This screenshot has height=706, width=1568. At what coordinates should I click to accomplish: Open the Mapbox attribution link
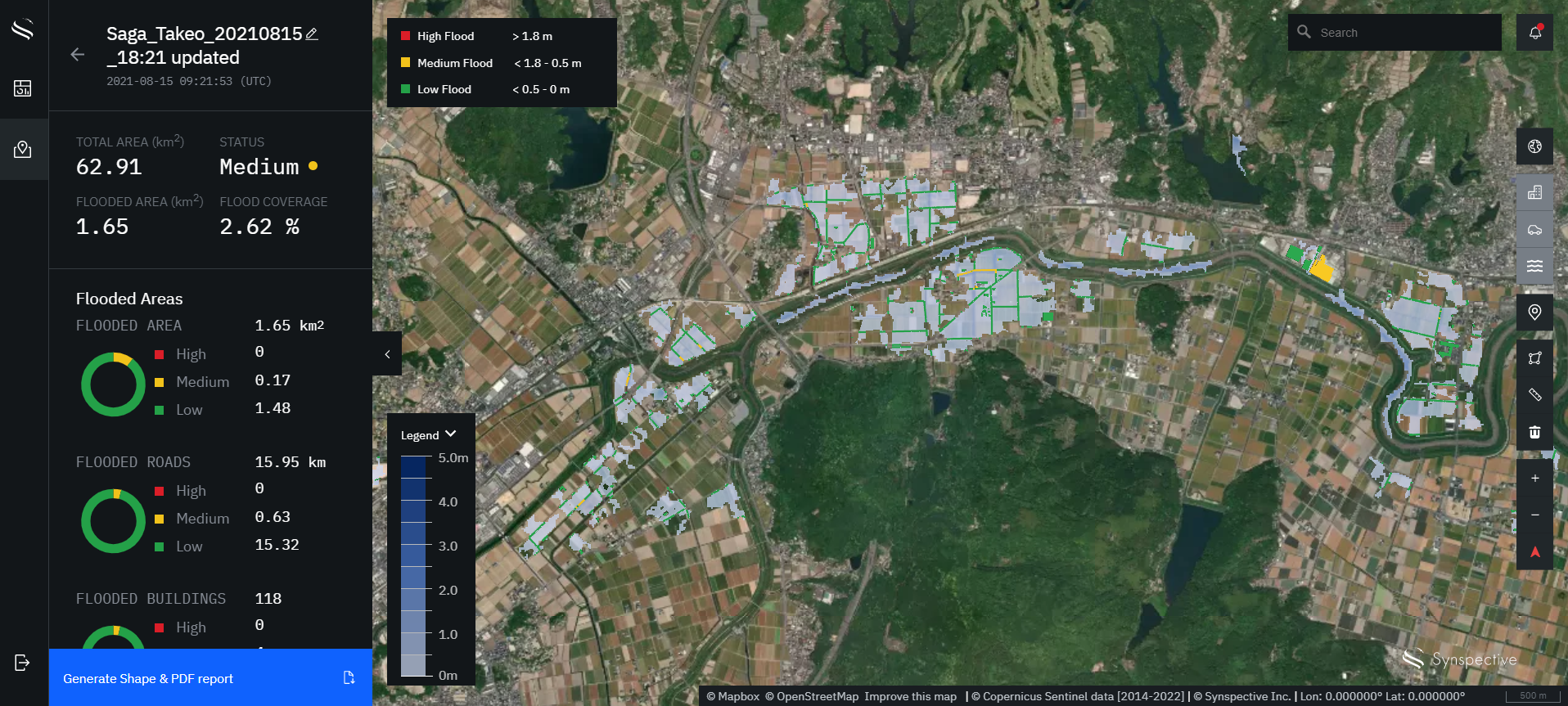point(732,696)
